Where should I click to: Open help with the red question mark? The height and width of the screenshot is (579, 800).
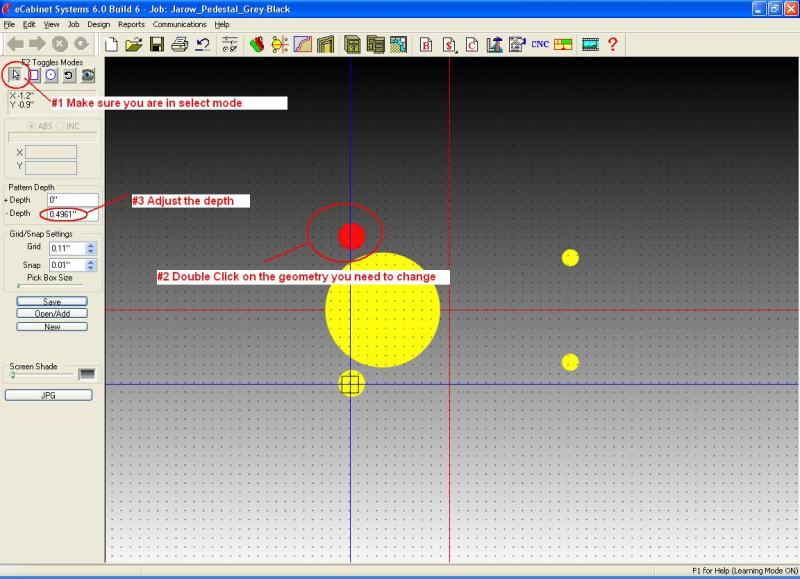pyautogui.click(x=612, y=44)
